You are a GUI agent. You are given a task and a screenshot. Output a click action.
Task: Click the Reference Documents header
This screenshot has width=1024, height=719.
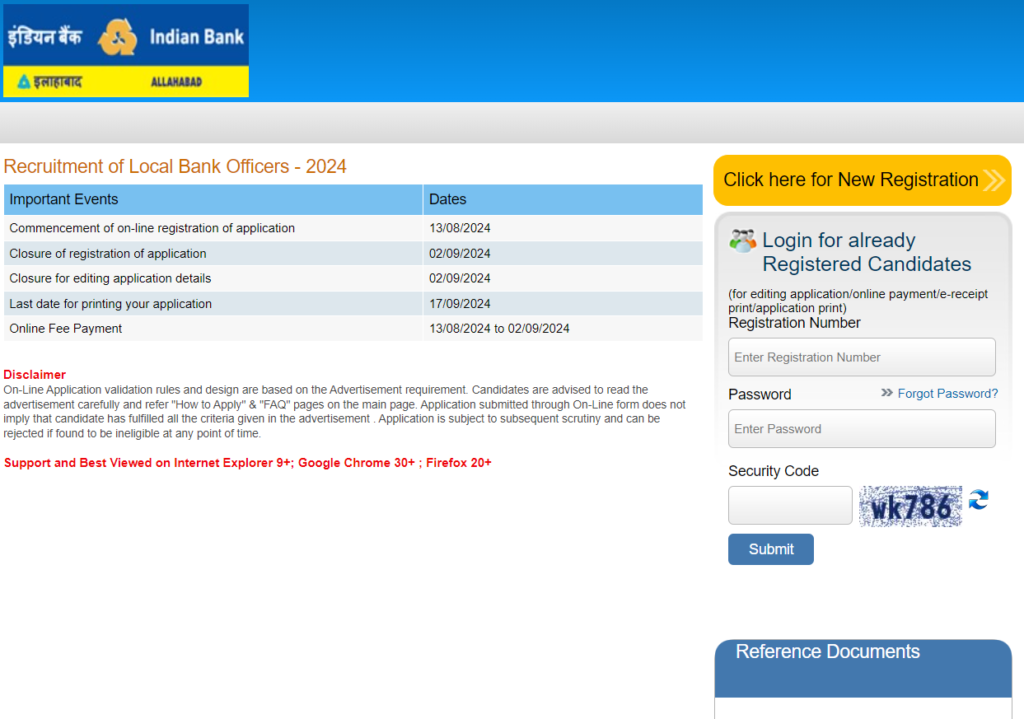click(827, 652)
